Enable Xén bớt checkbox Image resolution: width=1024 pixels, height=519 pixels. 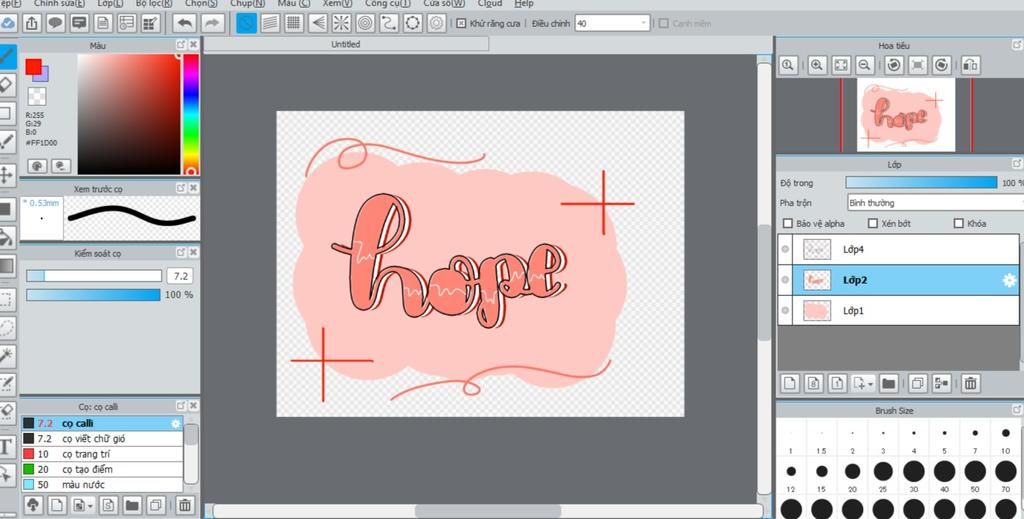click(872, 223)
